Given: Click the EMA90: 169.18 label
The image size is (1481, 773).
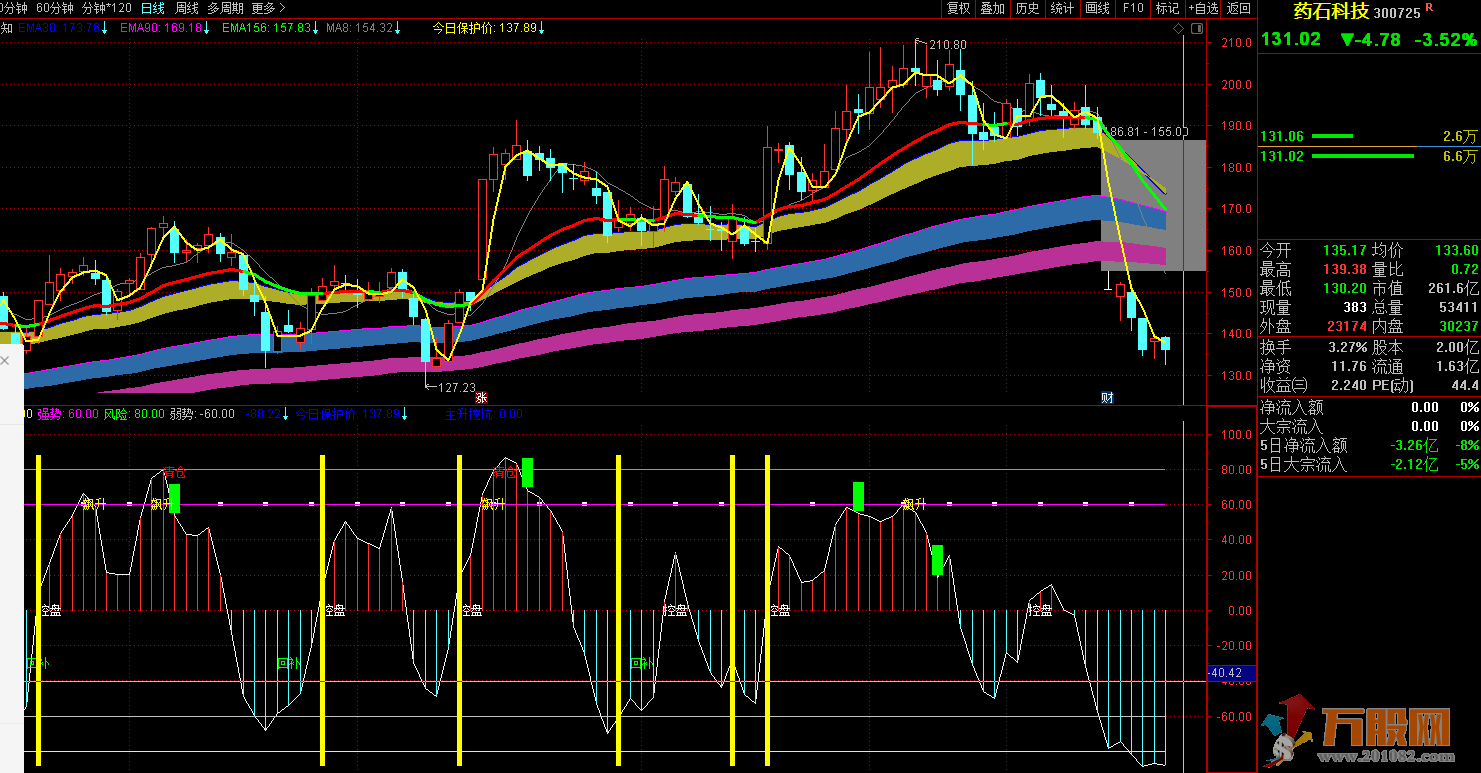Looking at the screenshot, I should (x=161, y=28).
